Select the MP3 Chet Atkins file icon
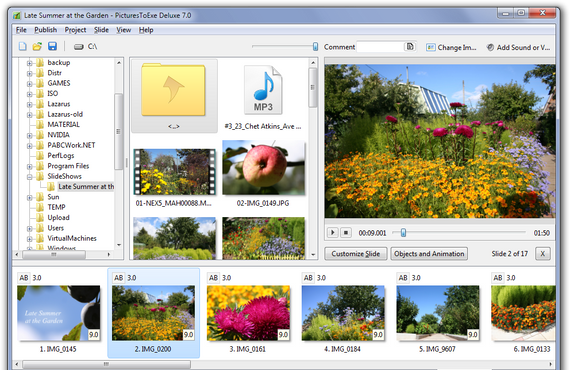This screenshot has width=571, height=370. (x=263, y=90)
